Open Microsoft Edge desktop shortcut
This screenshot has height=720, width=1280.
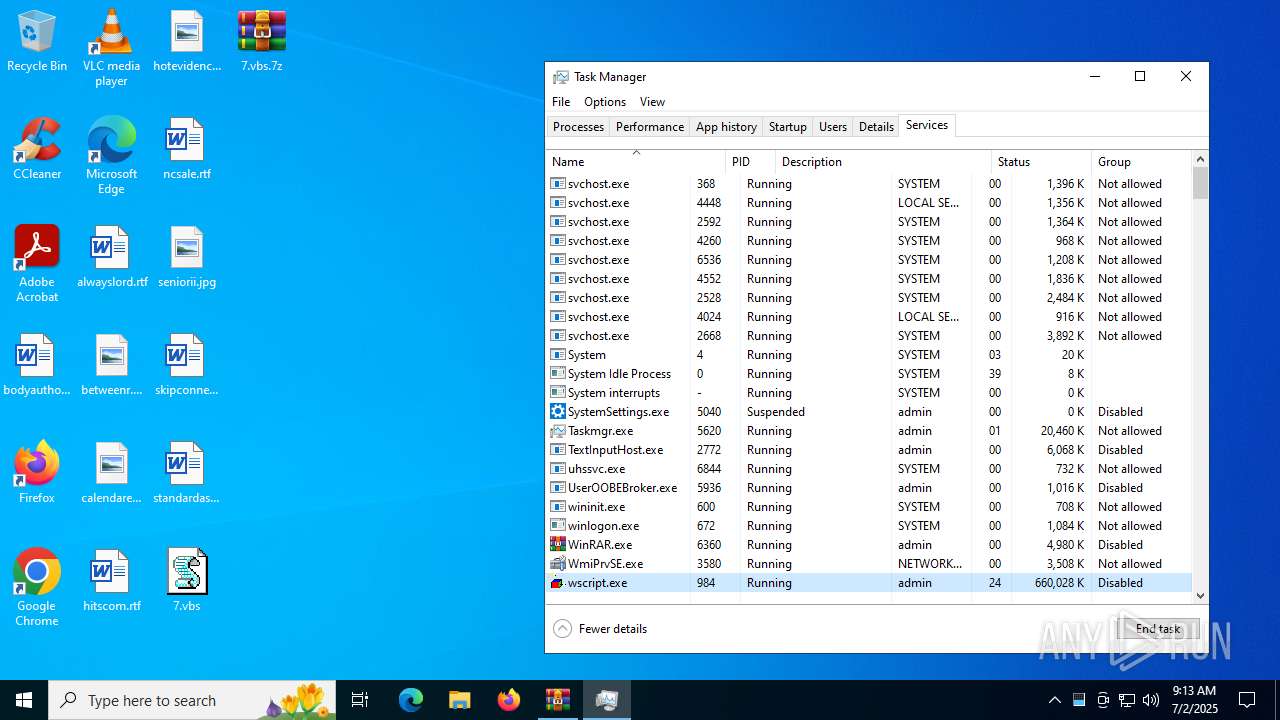pyautogui.click(x=111, y=156)
